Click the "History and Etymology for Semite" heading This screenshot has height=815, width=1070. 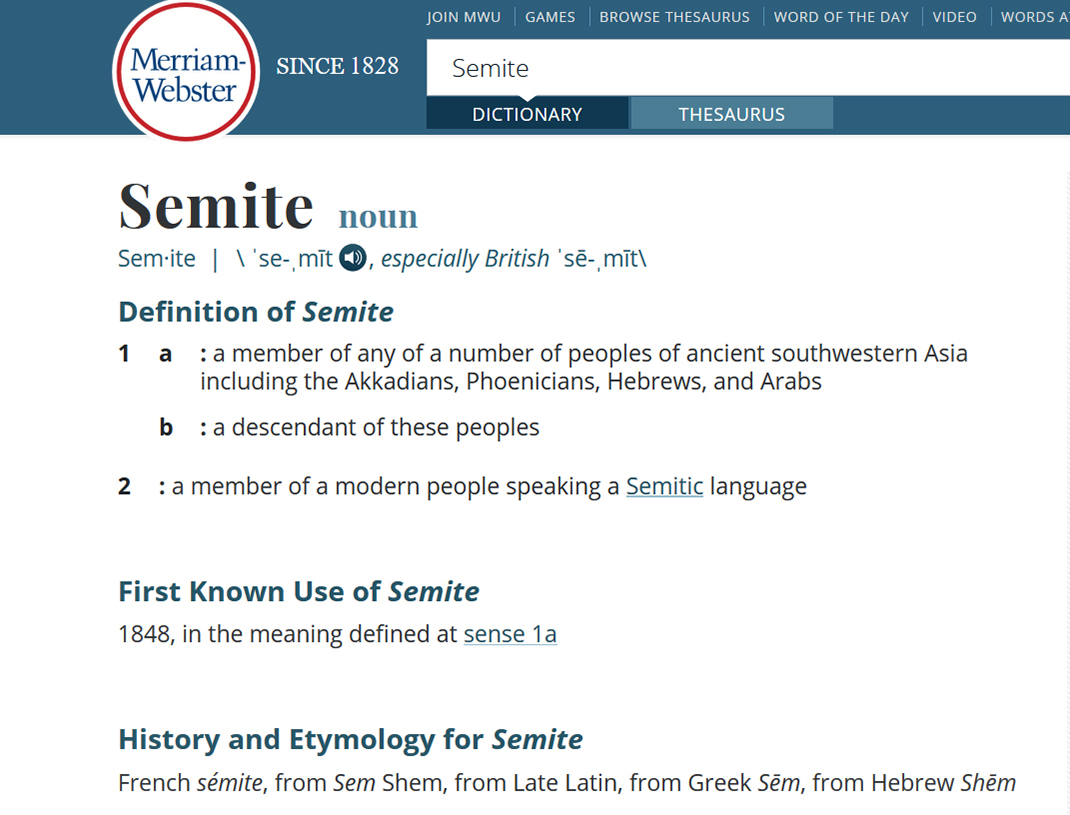click(x=350, y=740)
